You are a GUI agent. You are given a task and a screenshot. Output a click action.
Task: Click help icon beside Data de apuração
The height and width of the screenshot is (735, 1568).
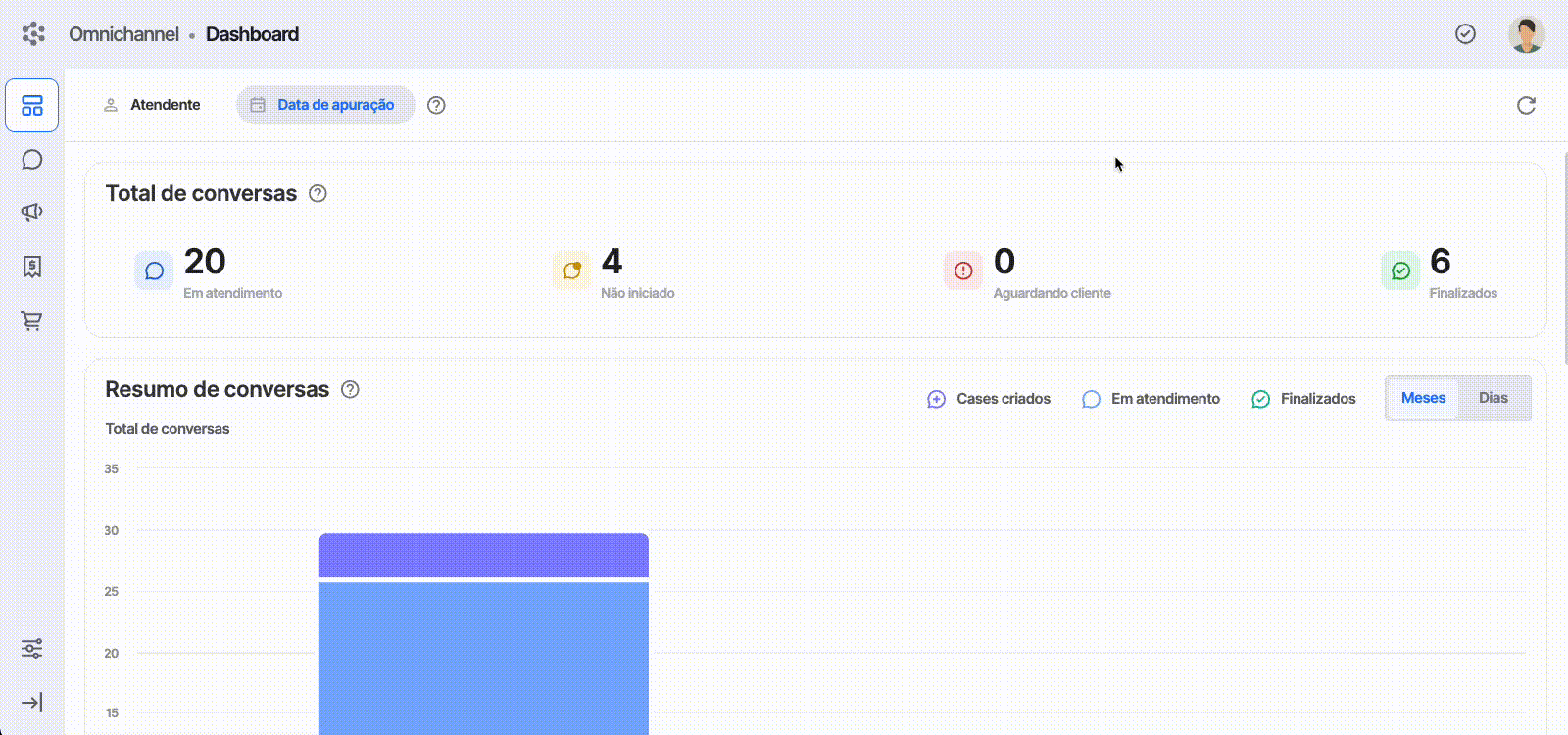[x=436, y=105]
